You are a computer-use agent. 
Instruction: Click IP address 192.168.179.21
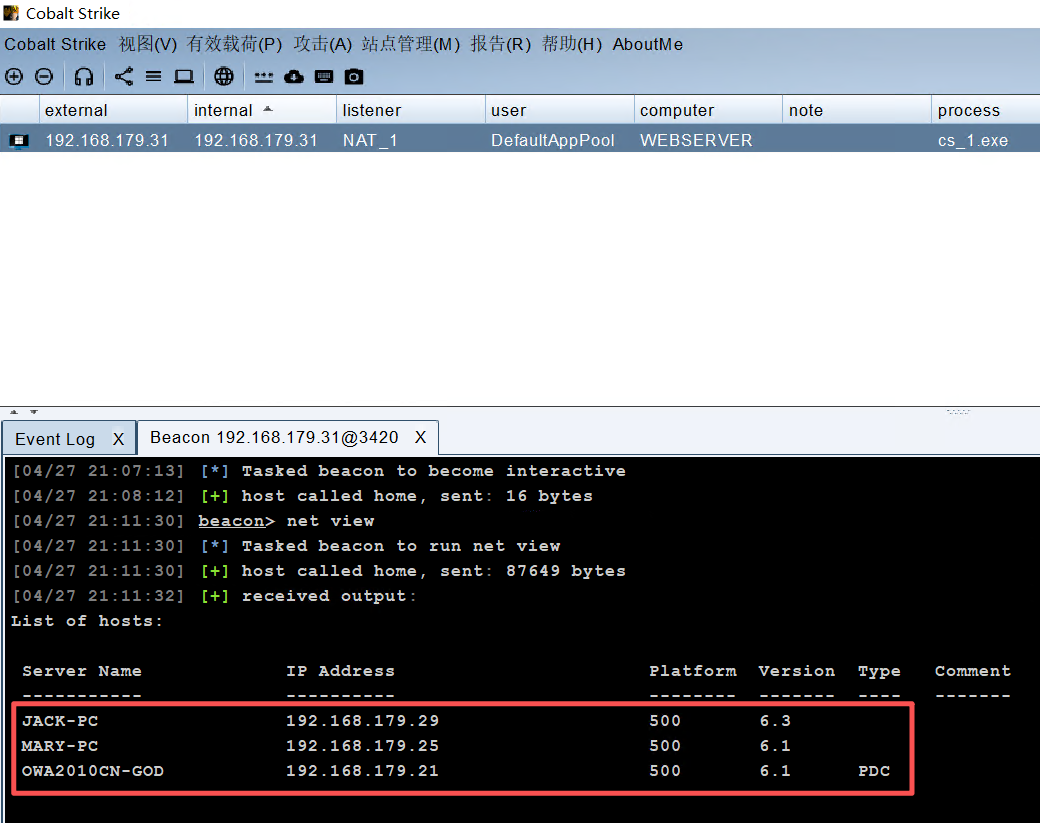point(362,771)
